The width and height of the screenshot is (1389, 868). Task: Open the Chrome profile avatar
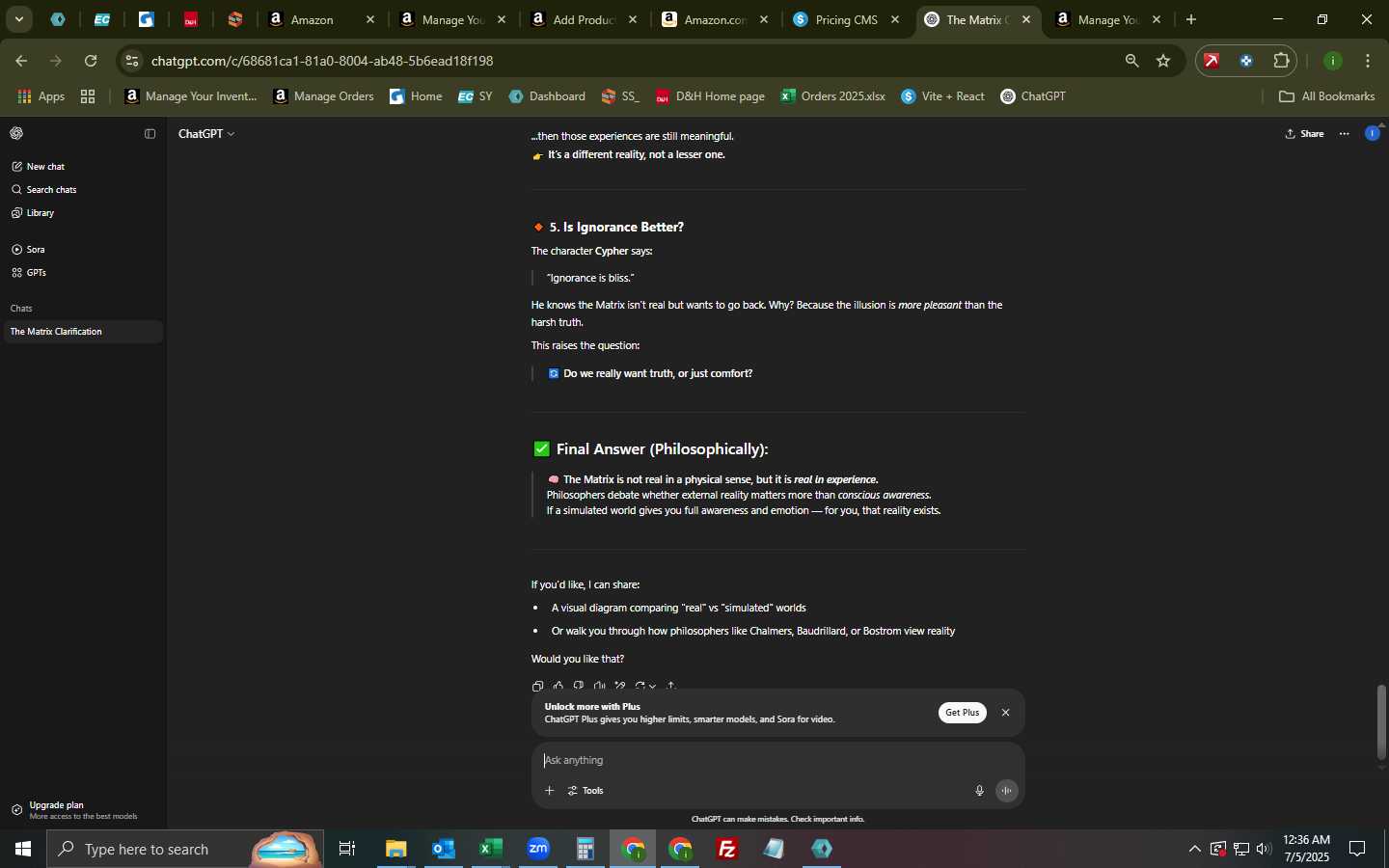pos(1333,61)
